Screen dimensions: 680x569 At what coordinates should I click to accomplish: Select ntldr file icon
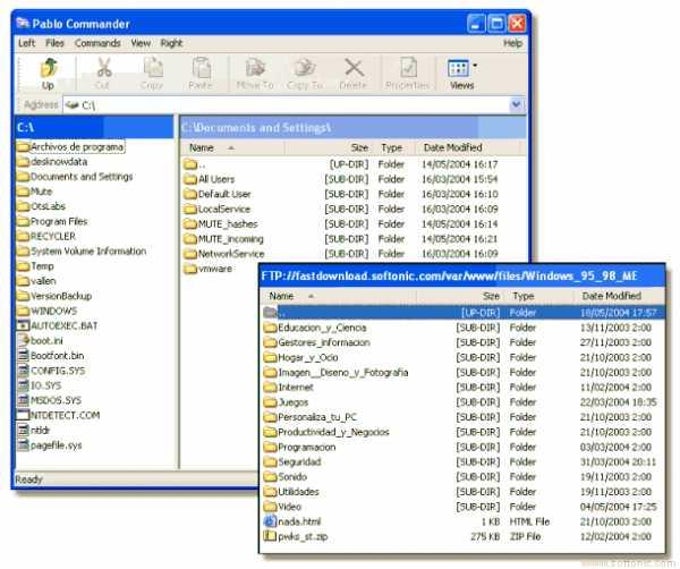point(23,430)
